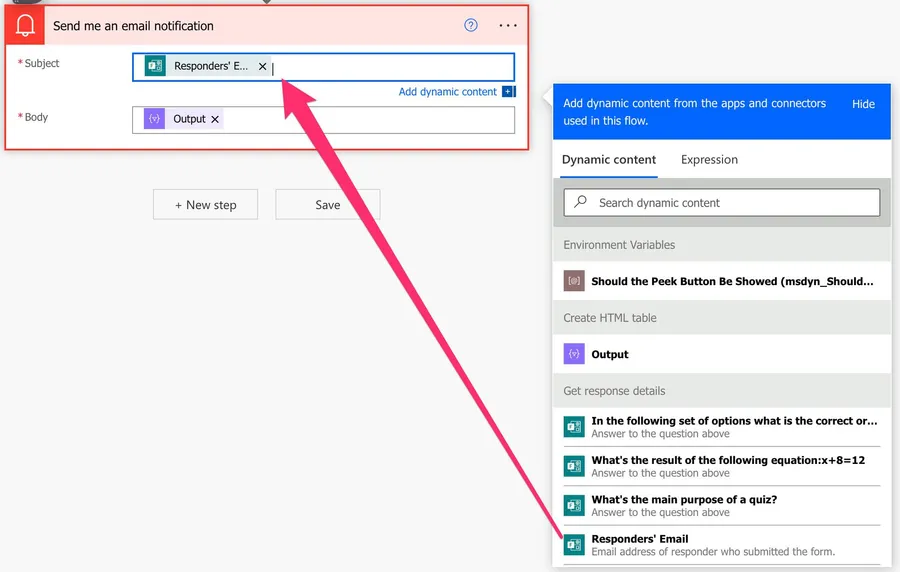Hide the dynamic content panel
The width and height of the screenshot is (900, 572).
863,104
